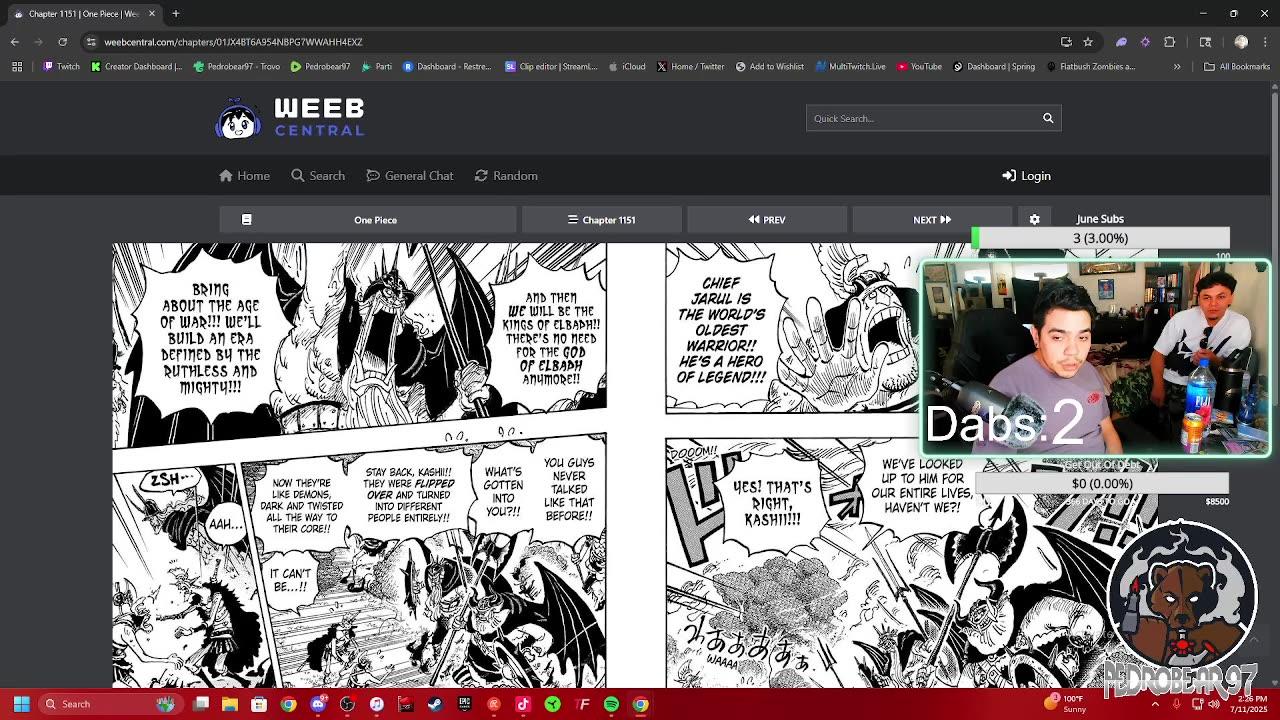
Task: Click June Subs progress bar
Action: click(x=1100, y=238)
